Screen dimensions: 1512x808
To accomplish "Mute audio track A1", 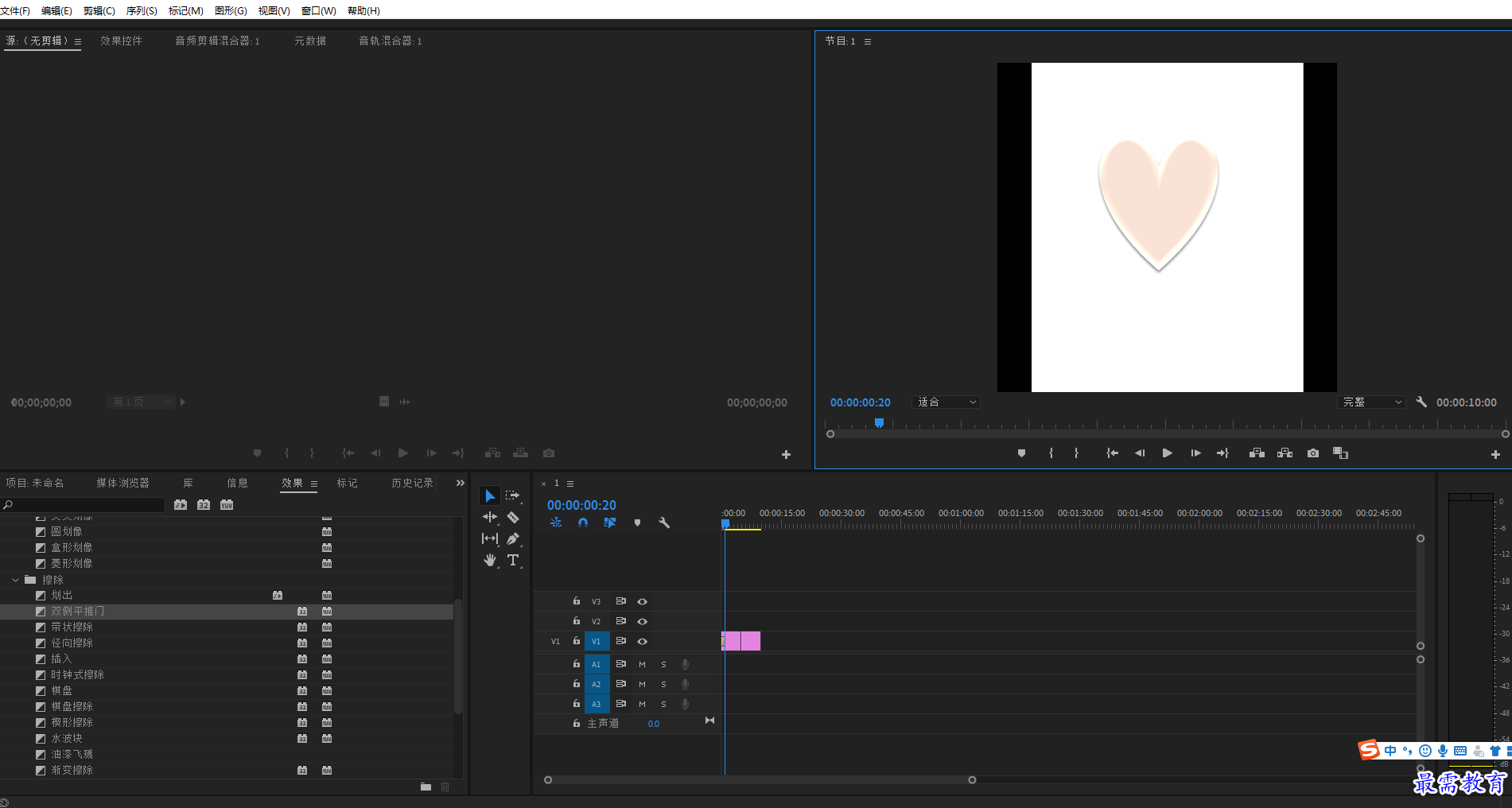I will [x=642, y=664].
